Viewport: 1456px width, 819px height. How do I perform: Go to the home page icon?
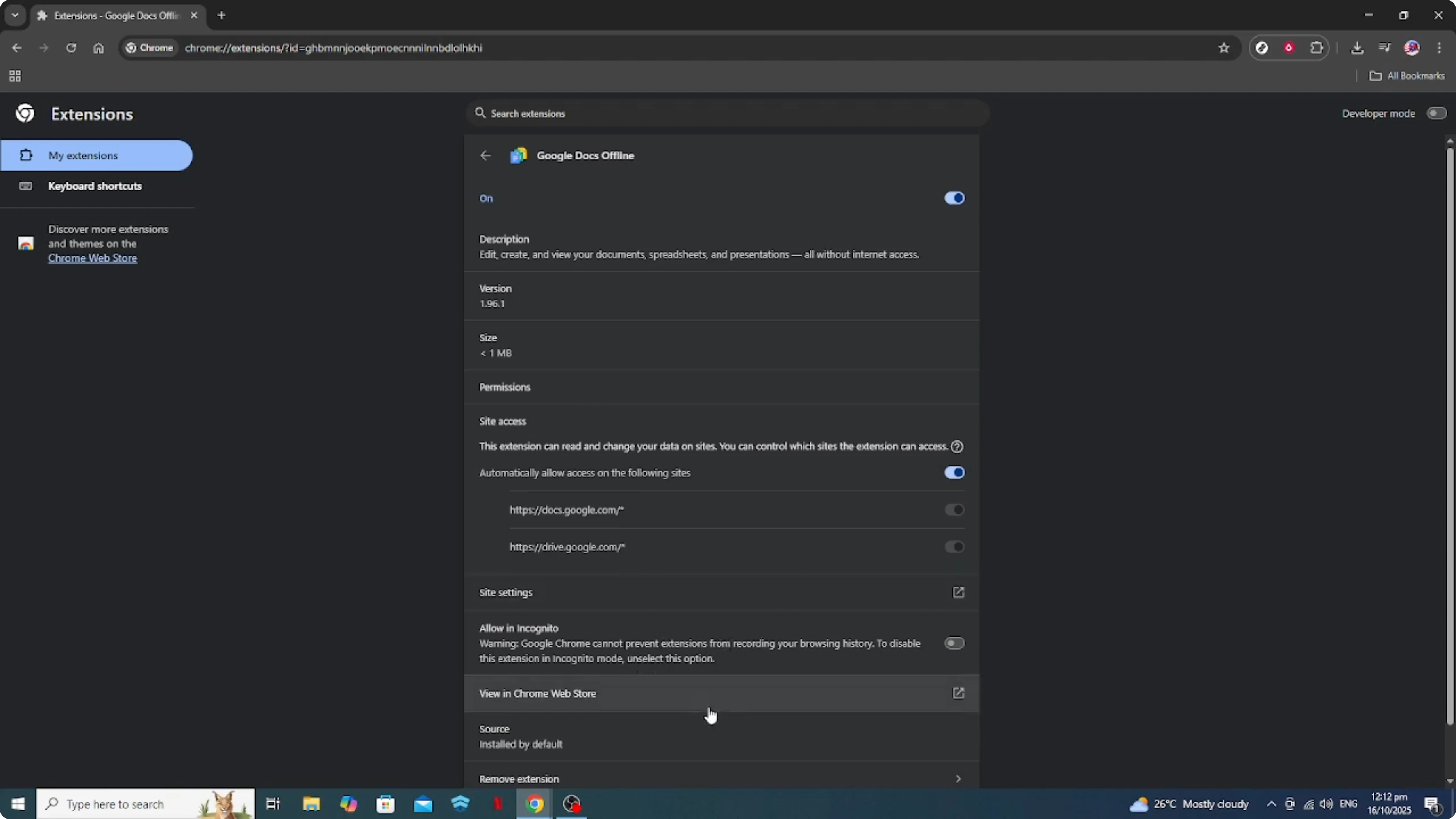pyautogui.click(x=99, y=47)
